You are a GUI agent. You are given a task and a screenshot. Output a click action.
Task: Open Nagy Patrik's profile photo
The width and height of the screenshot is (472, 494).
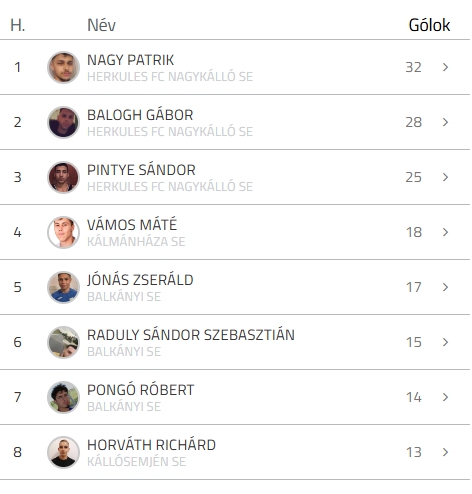pos(63,67)
